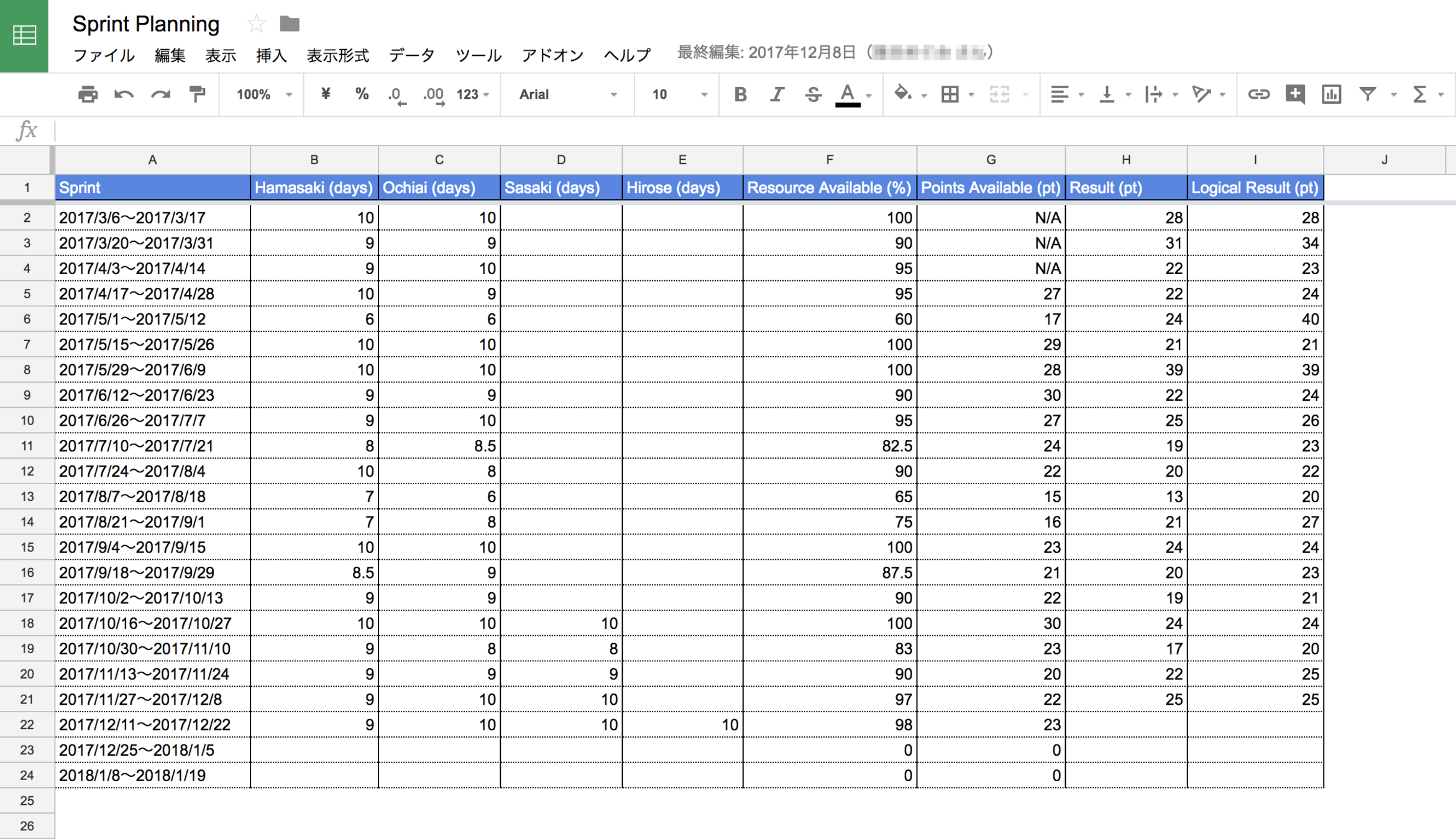Viewport: 1456px width, 839px height.
Task: Open the ファイル menu
Action: tap(104, 55)
